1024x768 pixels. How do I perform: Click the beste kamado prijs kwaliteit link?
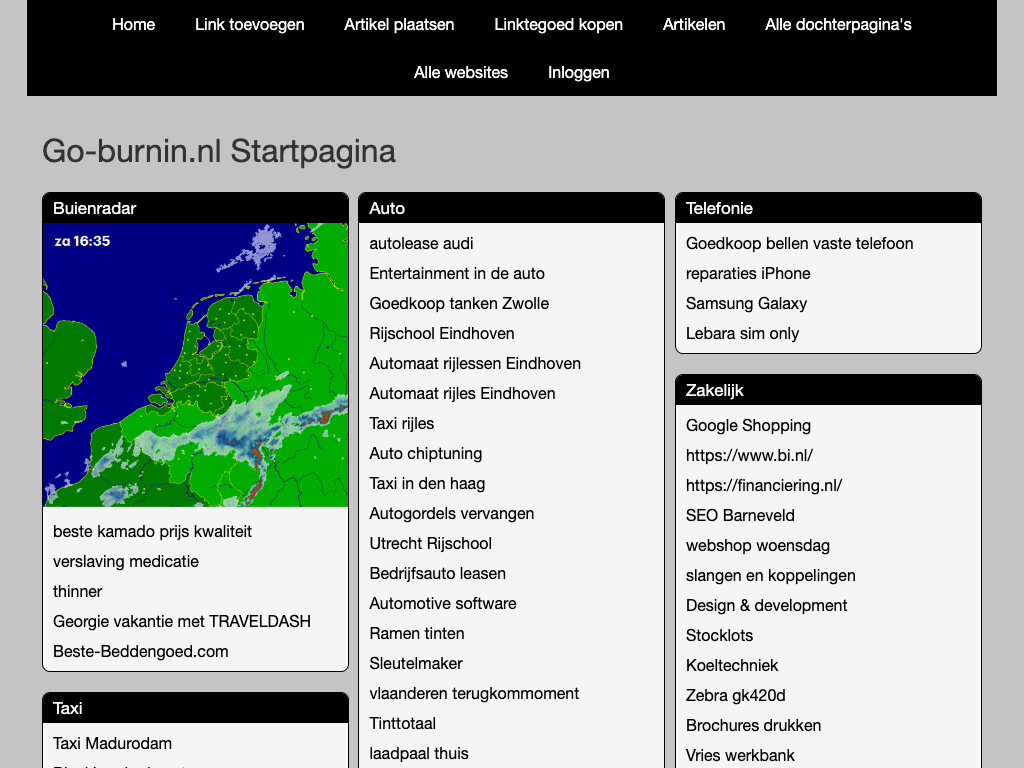click(x=152, y=531)
